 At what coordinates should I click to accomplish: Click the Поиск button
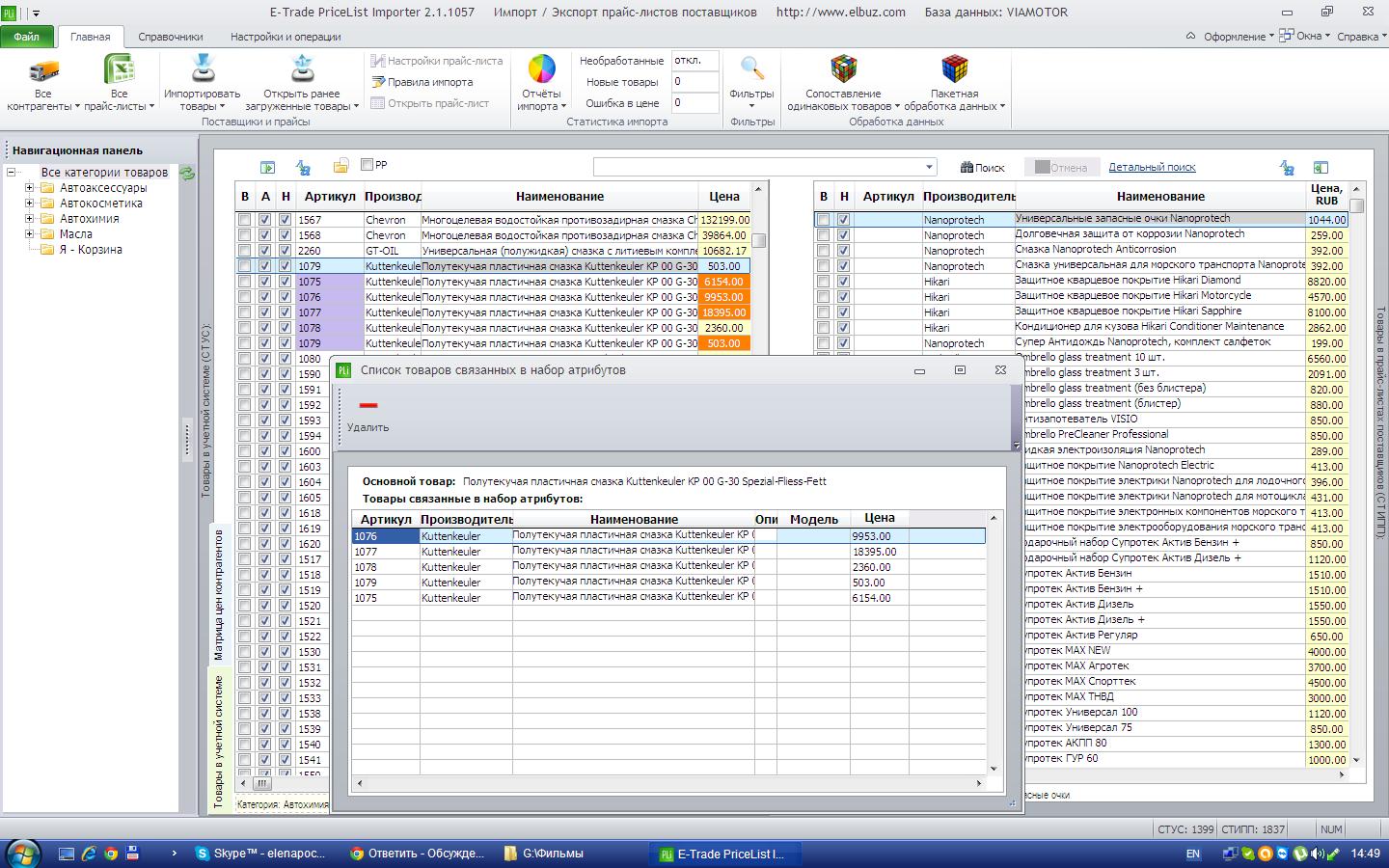coord(983,167)
